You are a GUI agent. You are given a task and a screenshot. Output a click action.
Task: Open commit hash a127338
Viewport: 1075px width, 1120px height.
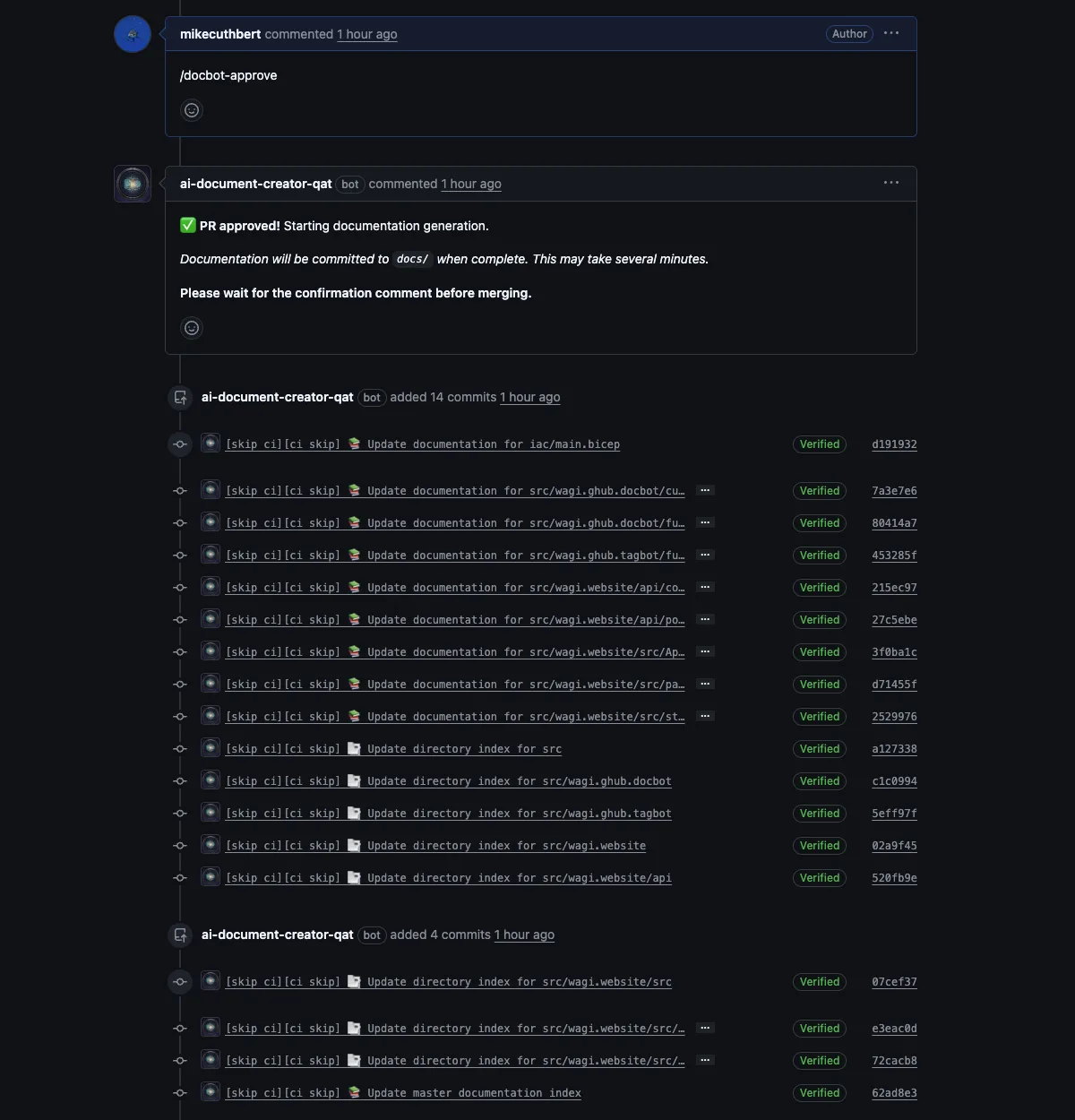pos(894,749)
